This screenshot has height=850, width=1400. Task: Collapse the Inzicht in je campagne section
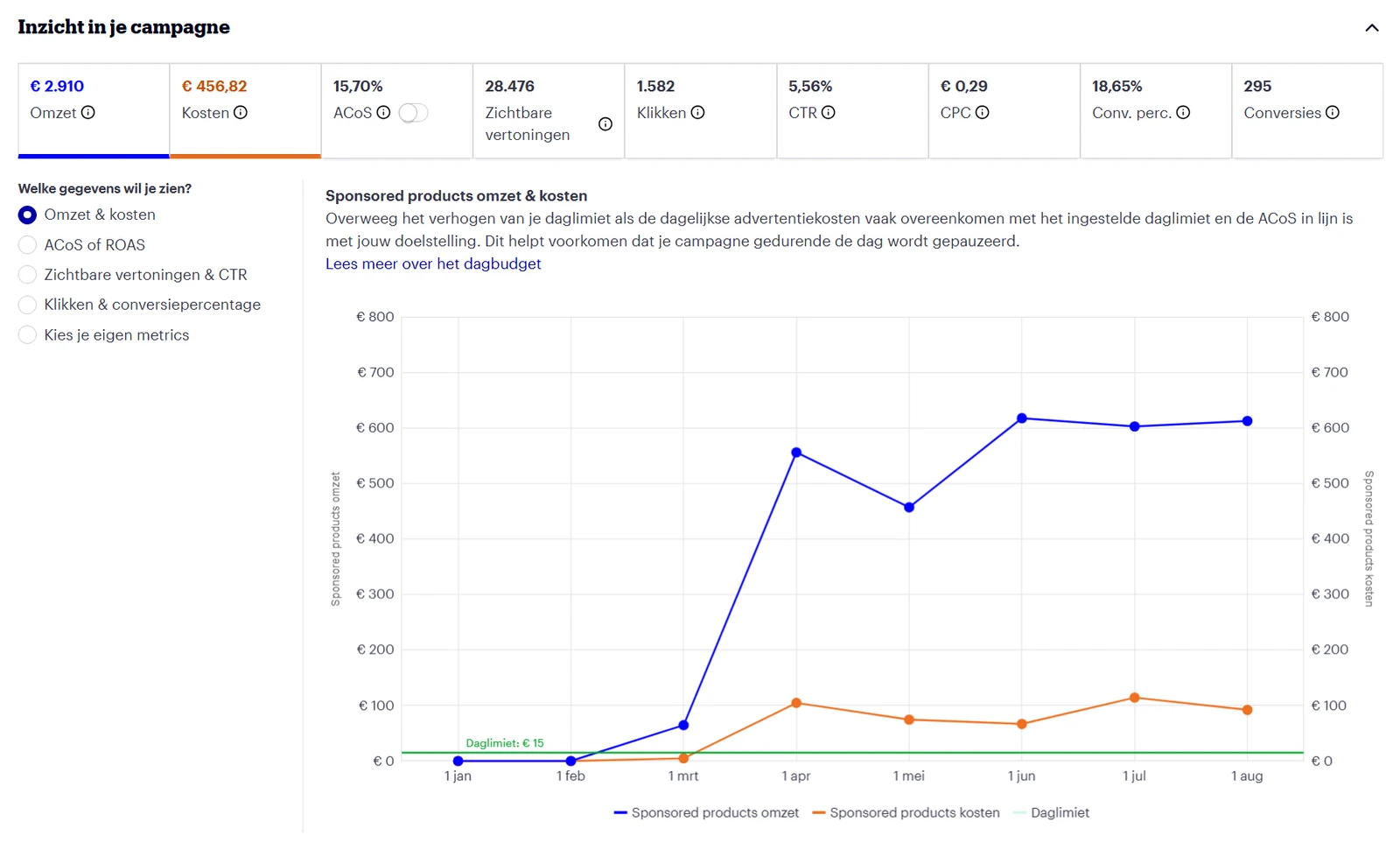pyautogui.click(x=1372, y=28)
